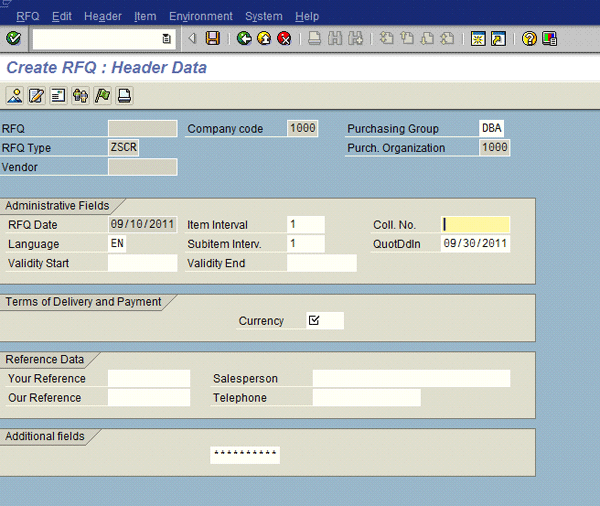
Task: Open the Header menu
Action: pos(102,17)
